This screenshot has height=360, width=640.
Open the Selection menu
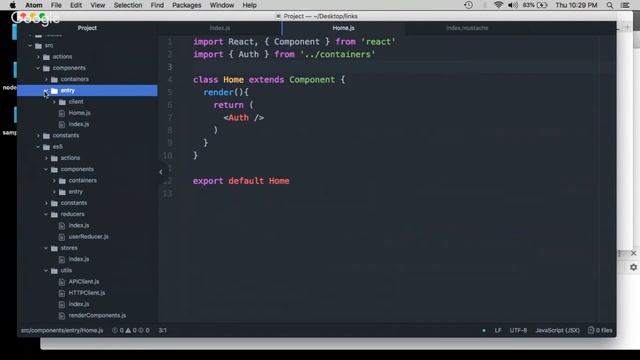[x=128, y=5]
